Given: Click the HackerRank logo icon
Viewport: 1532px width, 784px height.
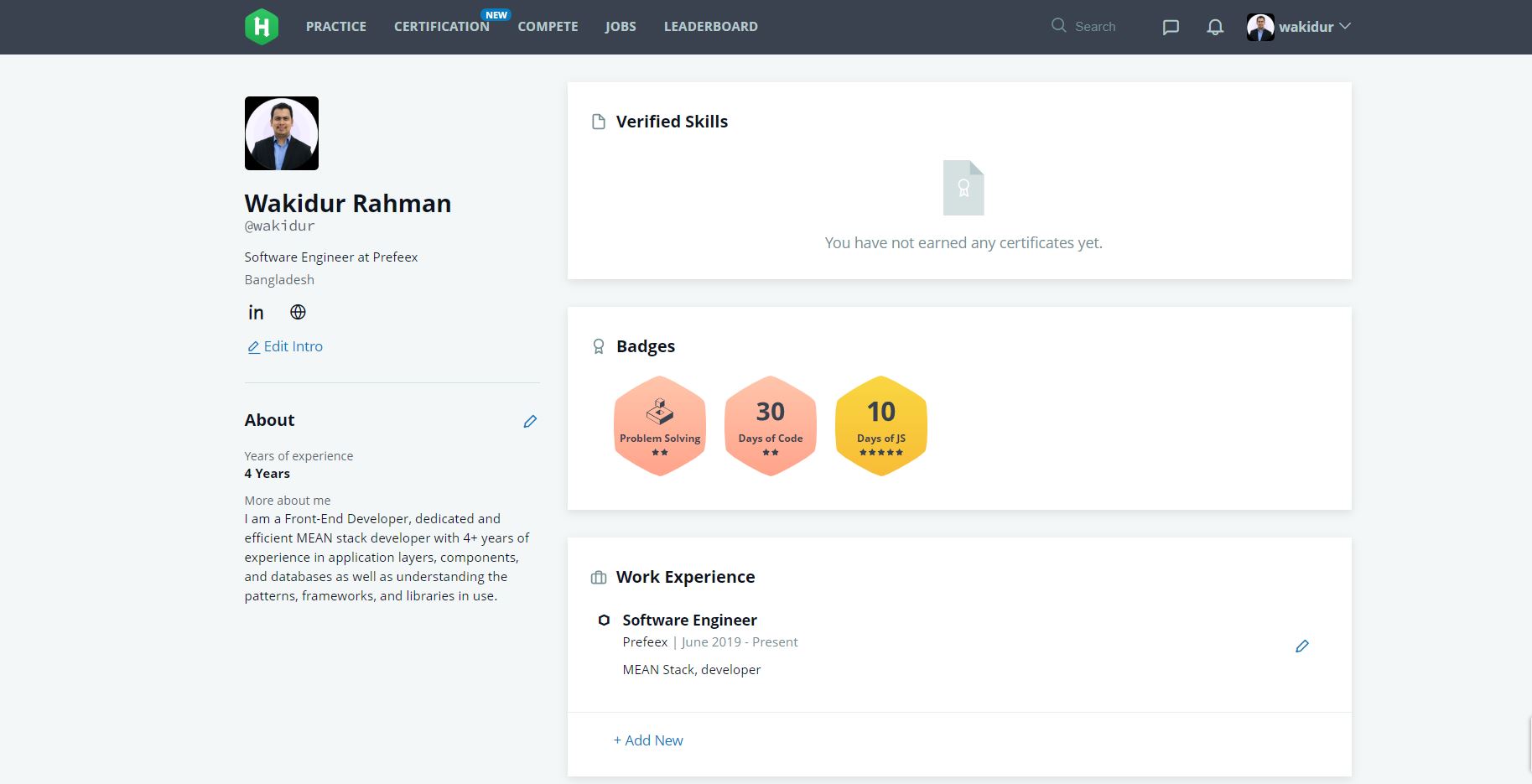Looking at the screenshot, I should click(x=262, y=27).
